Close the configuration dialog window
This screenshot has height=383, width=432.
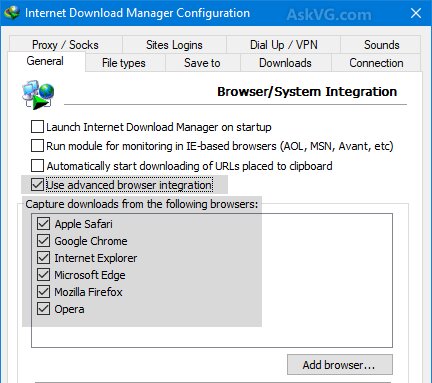pos(416,13)
